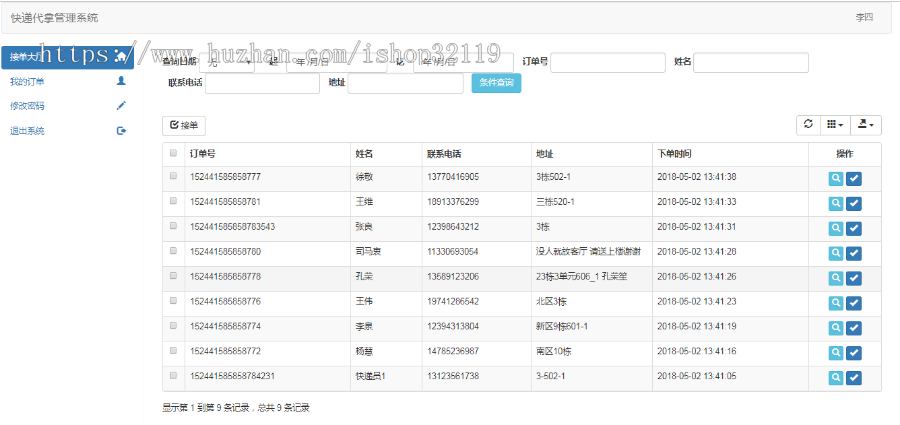Viewport: 900px width, 425px height.
Task: Click order time 2018-05-02 13:41:05
Action: click(697, 376)
